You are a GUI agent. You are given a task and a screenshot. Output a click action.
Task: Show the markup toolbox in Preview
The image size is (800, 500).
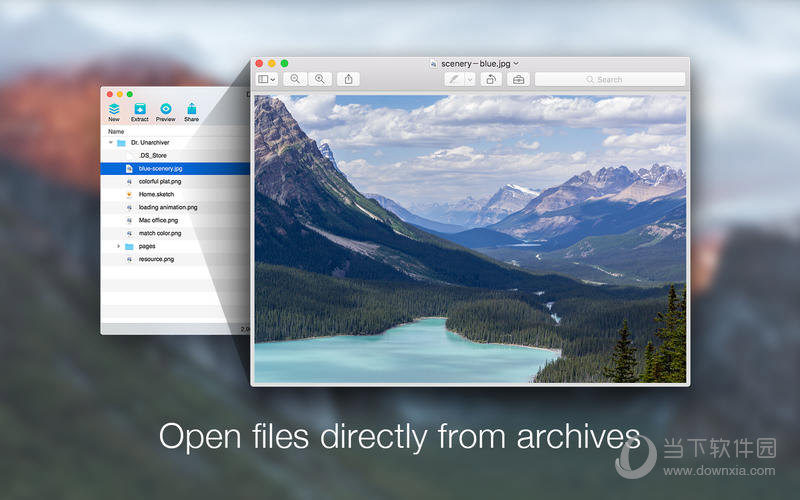point(518,79)
